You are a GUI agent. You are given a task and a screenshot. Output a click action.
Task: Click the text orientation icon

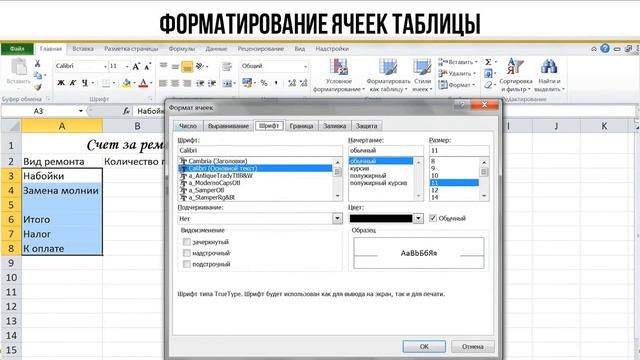pyautogui.click(x=200, y=66)
